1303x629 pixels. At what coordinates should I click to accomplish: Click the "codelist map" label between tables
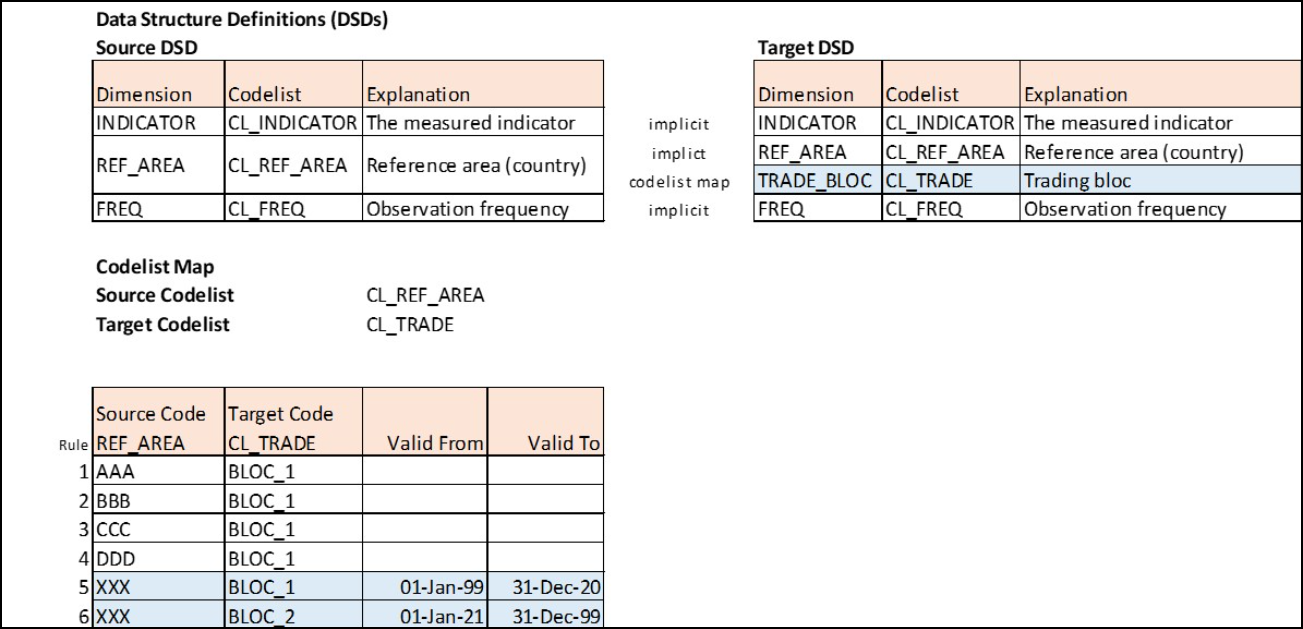679,183
